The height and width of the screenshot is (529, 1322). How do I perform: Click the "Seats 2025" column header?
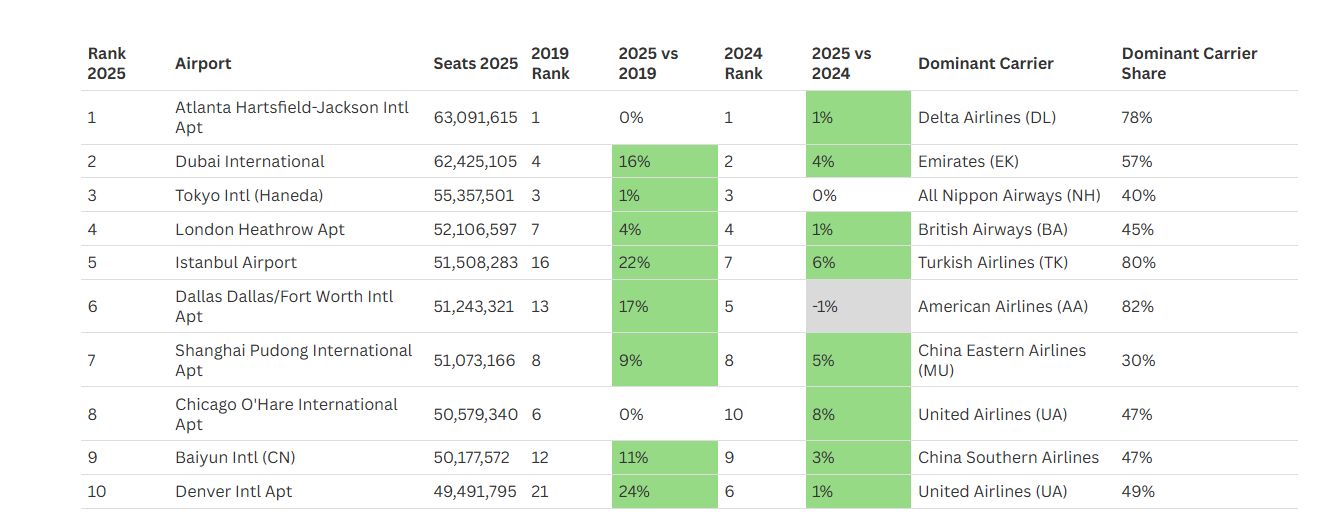pyautogui.click(x=475, y=63)
